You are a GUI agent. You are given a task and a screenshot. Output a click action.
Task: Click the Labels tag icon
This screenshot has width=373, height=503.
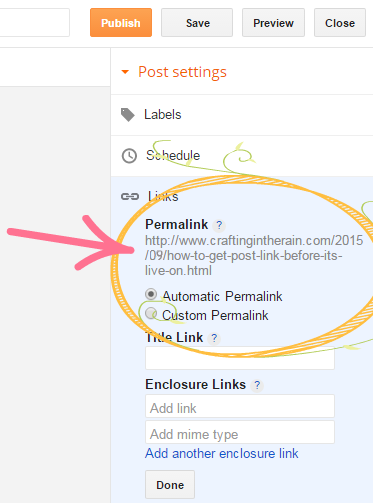128,115
